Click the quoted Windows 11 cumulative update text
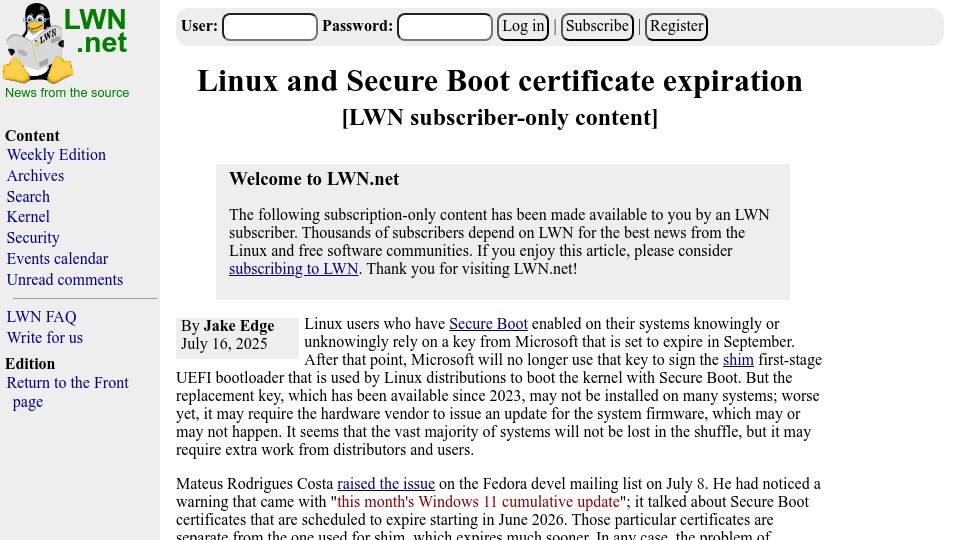 [x=478, y=502]
